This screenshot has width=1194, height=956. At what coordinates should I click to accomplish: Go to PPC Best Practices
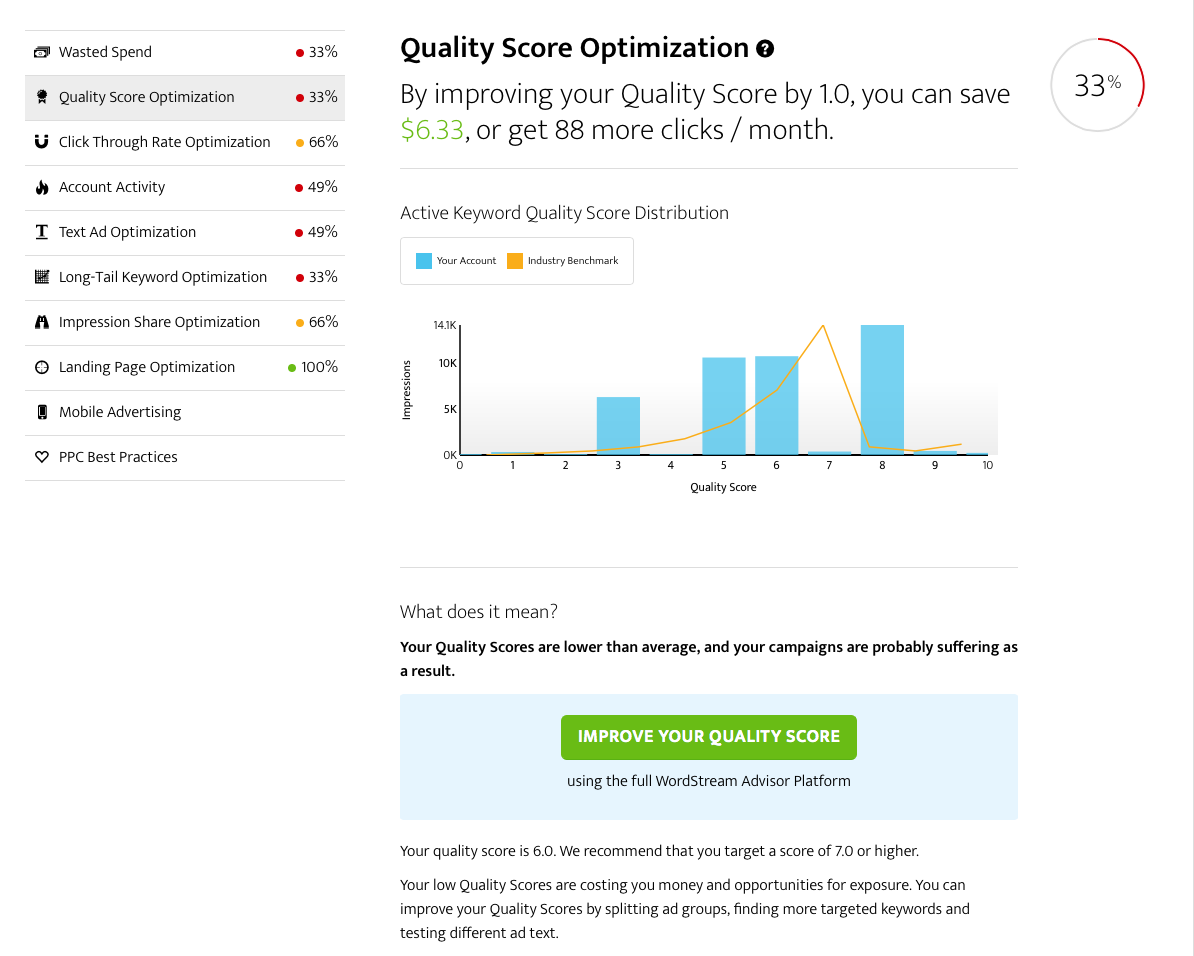(x=118, y=457)
